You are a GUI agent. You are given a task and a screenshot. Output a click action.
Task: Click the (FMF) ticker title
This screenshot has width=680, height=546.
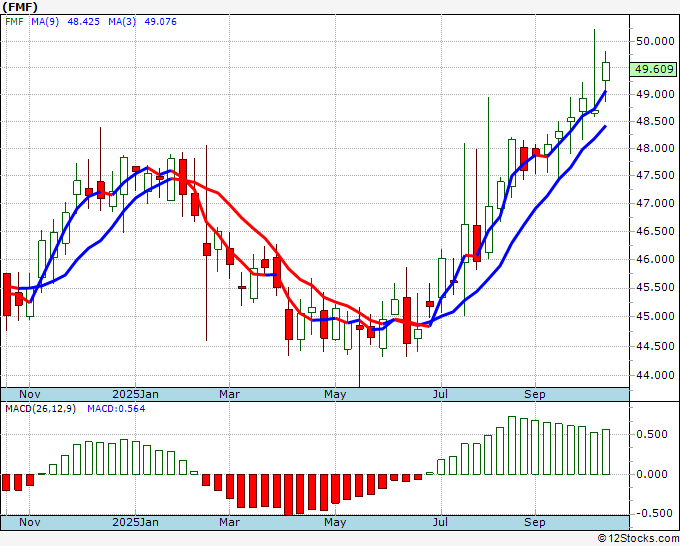(20, 7)
